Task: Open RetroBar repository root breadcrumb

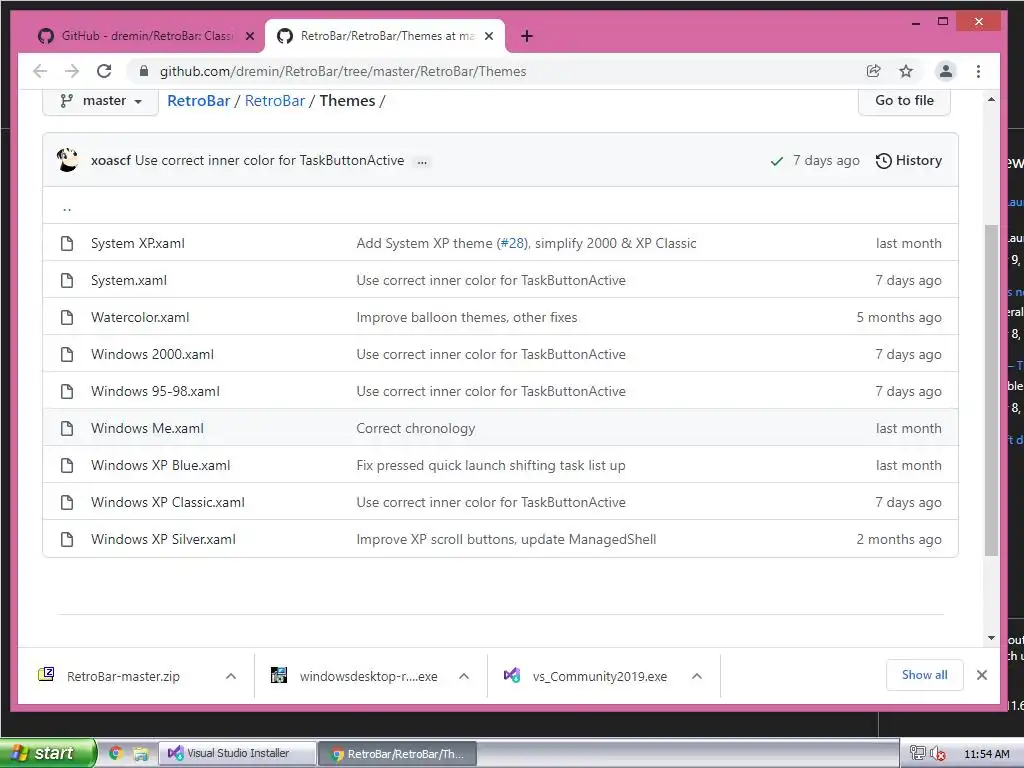Action: (x=199, y=101)
